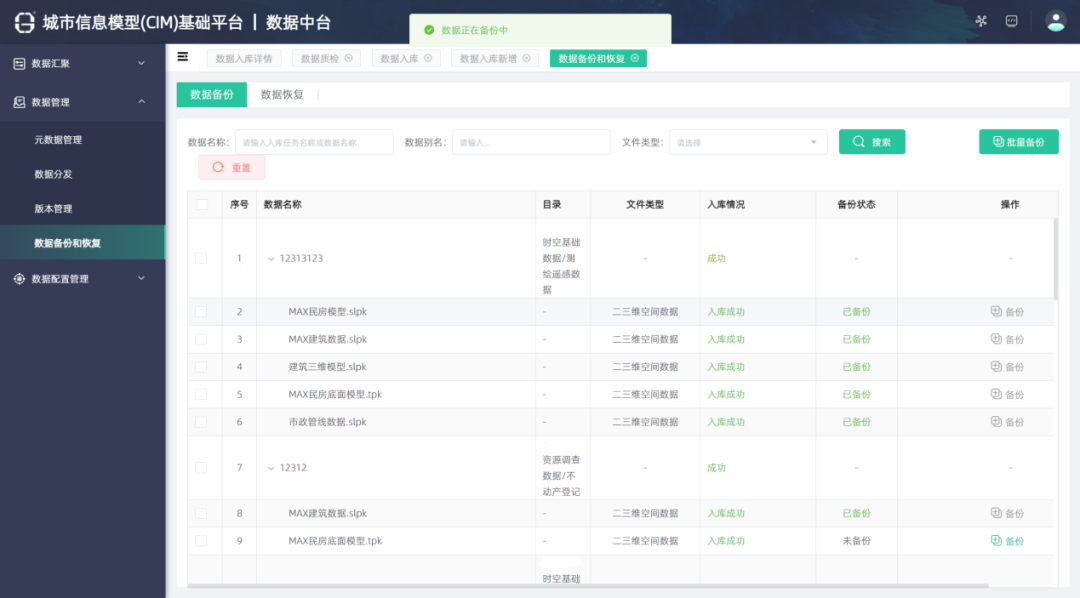Check the row 2 checkbox
This screenshot has height=598, width=1080.
click(x=201, y=311)
